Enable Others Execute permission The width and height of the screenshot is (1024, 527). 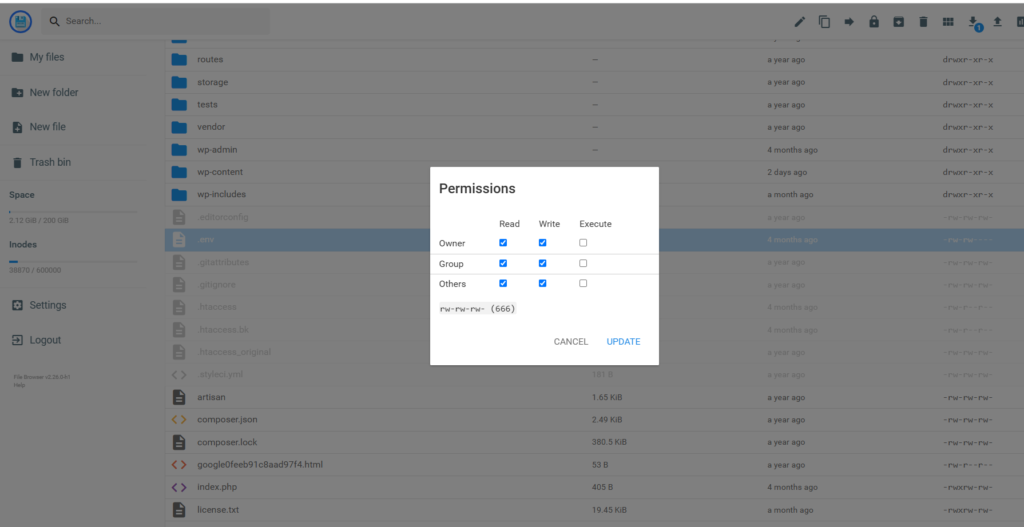tap(583, 283)
